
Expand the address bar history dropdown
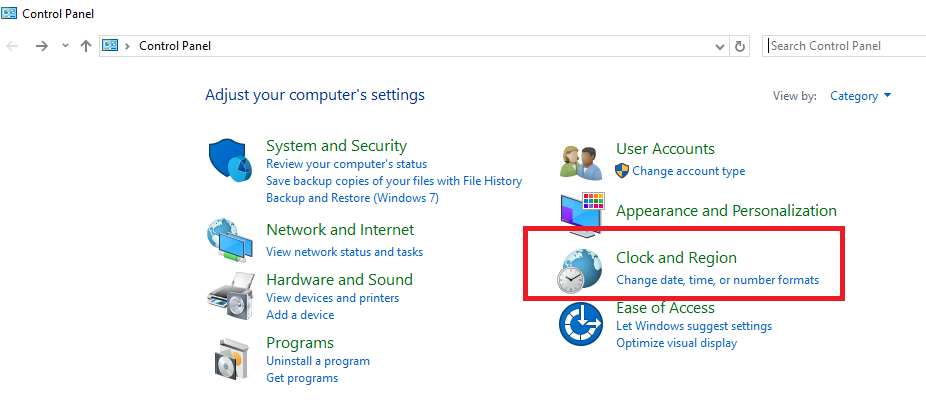point(720,46)
